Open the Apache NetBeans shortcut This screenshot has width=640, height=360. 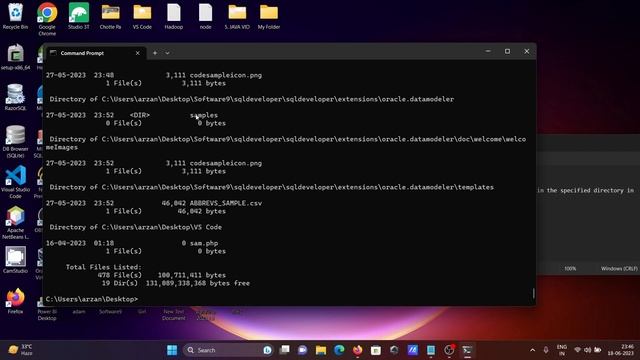point(16,222)
